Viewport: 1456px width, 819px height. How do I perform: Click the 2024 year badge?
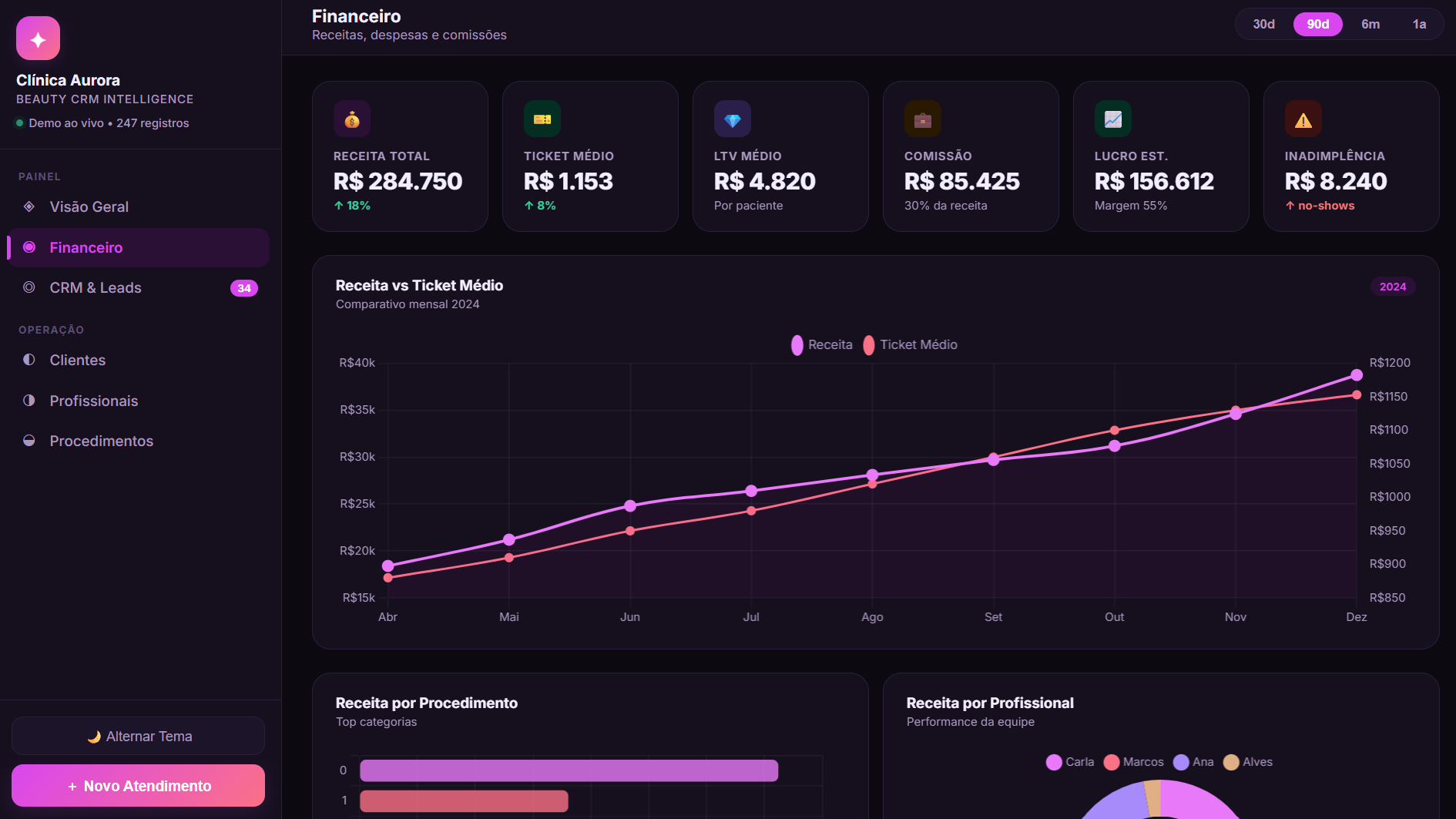pos(1393,287)
